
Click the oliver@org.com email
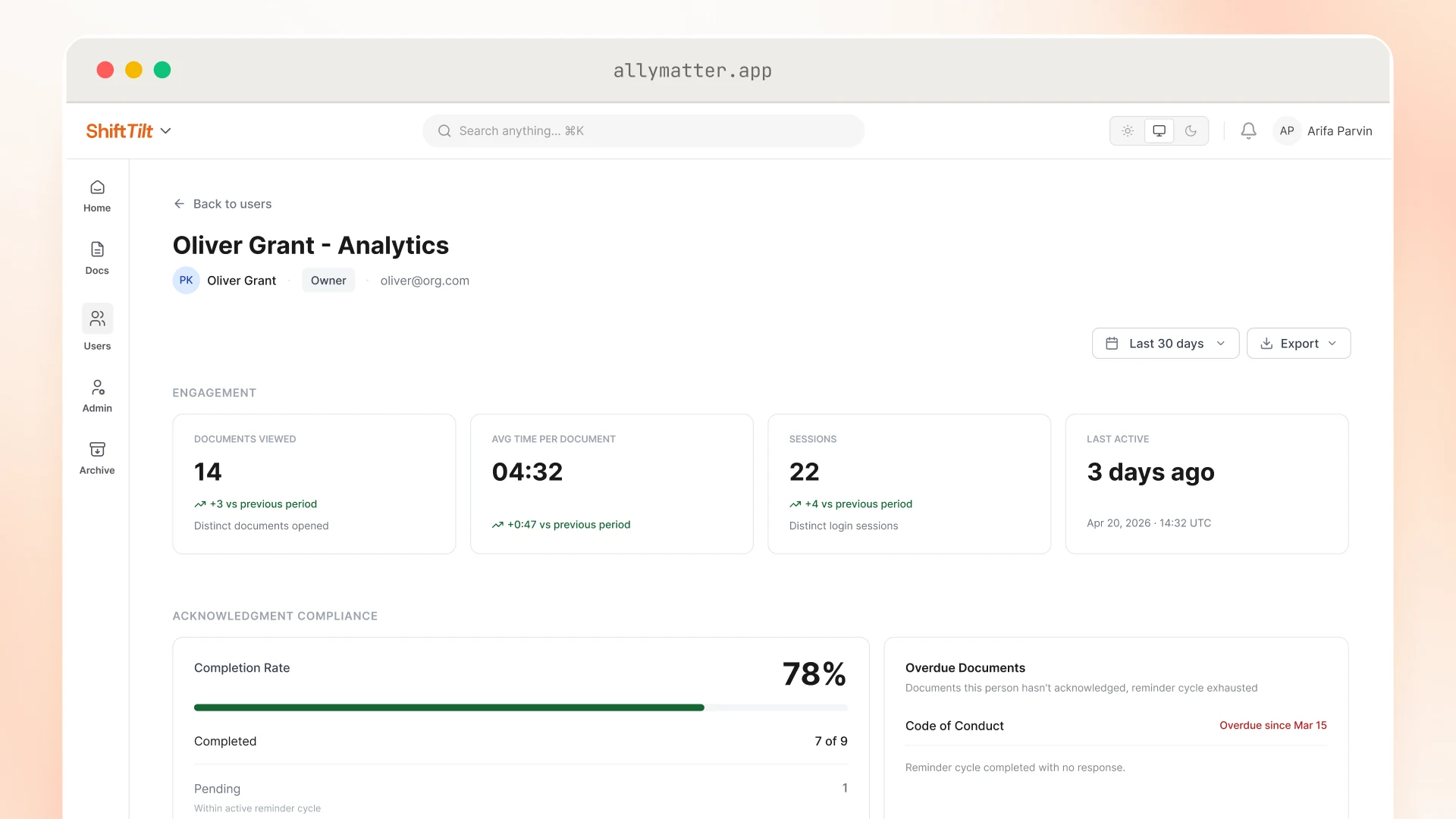coord(425,280)
